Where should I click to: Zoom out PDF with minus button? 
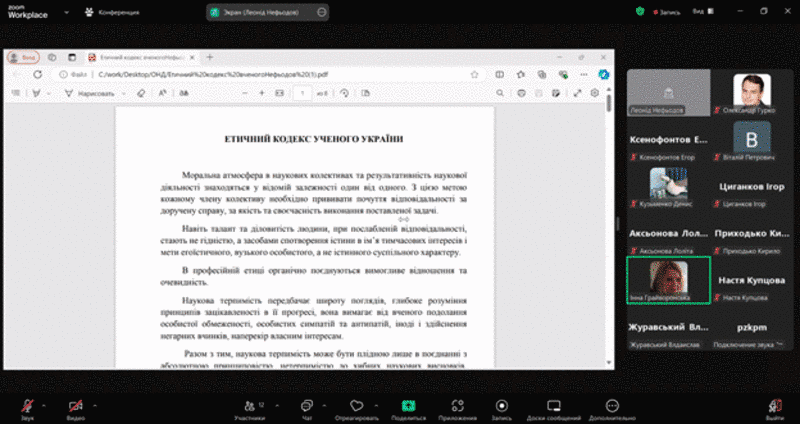pos(245,93)
